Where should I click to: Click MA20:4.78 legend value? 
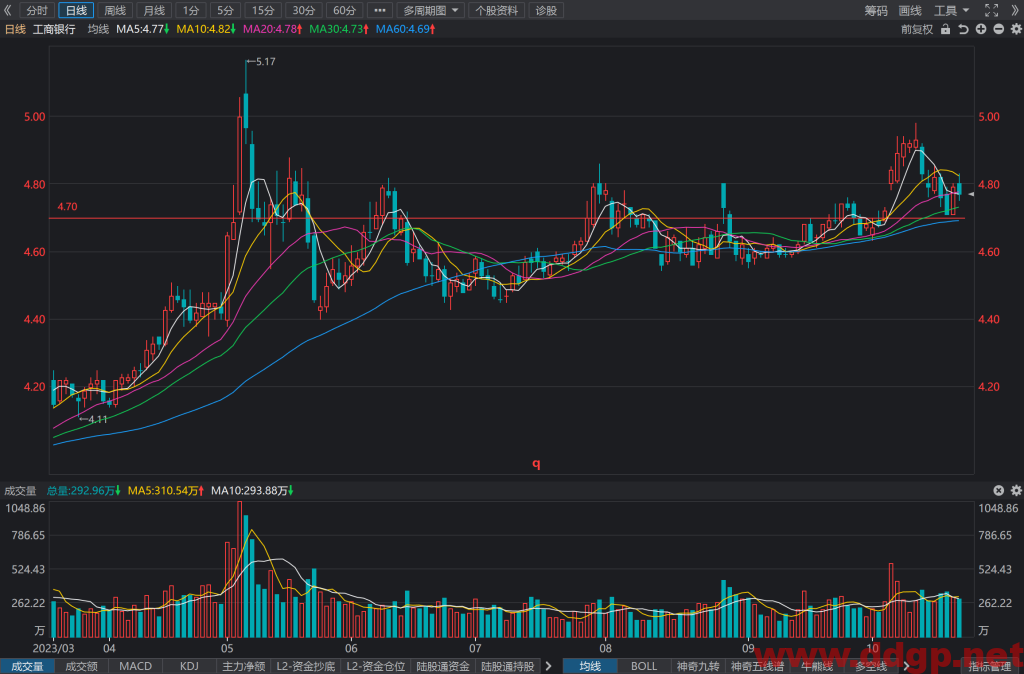click(272, 29)
